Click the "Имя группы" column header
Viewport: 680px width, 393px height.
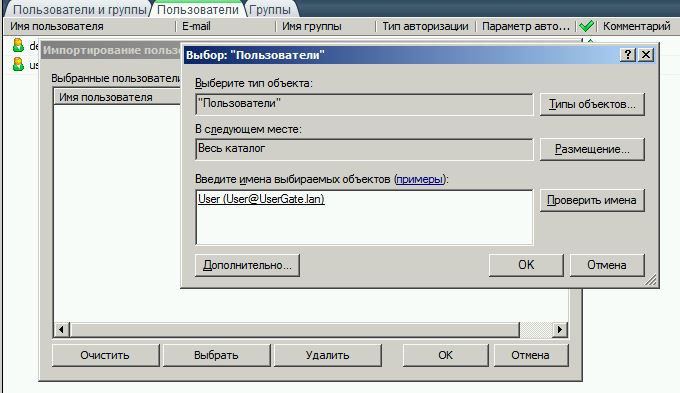[325, 26]
